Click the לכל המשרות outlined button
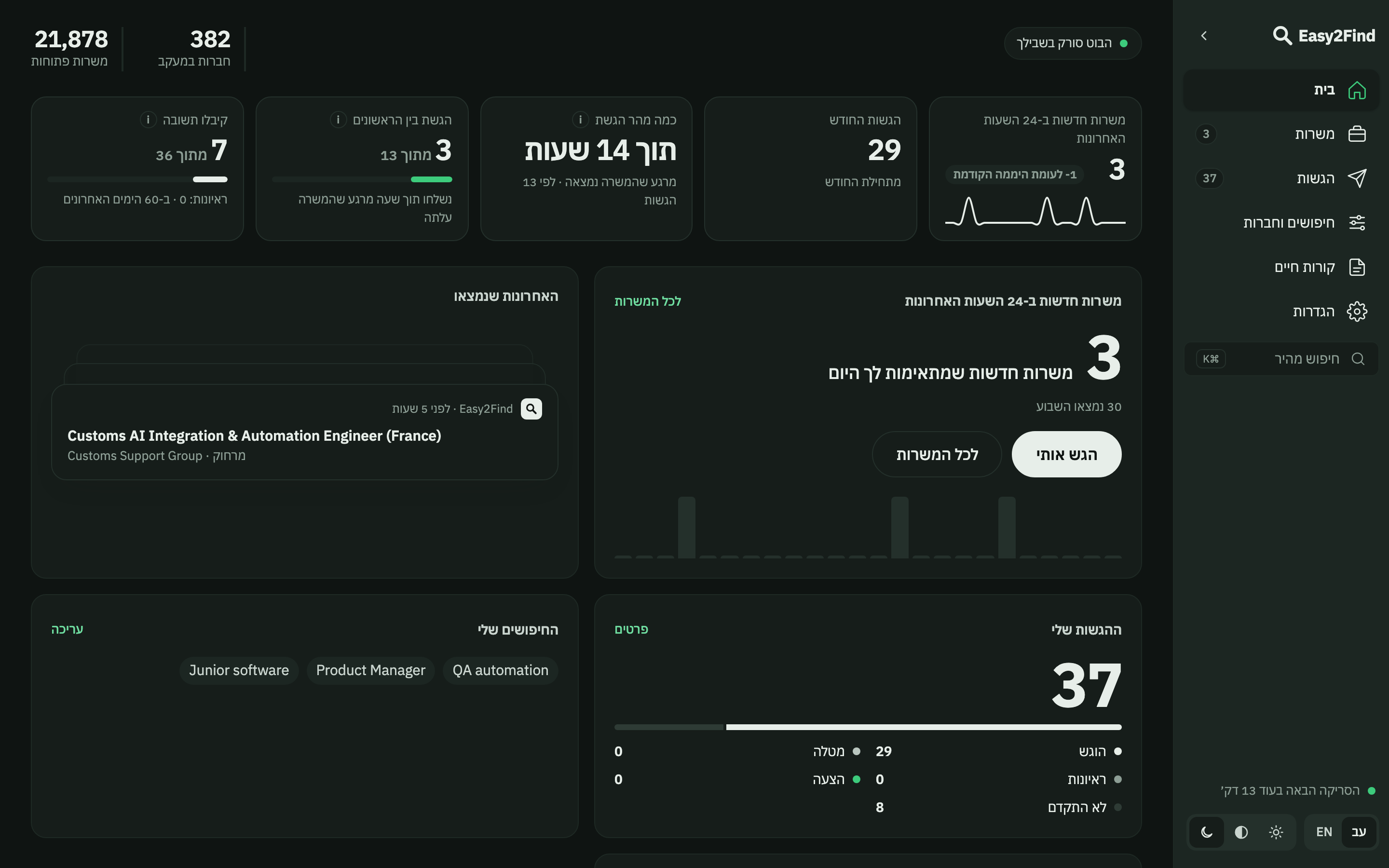This screenshot has height=868, width=1389. 937,454
